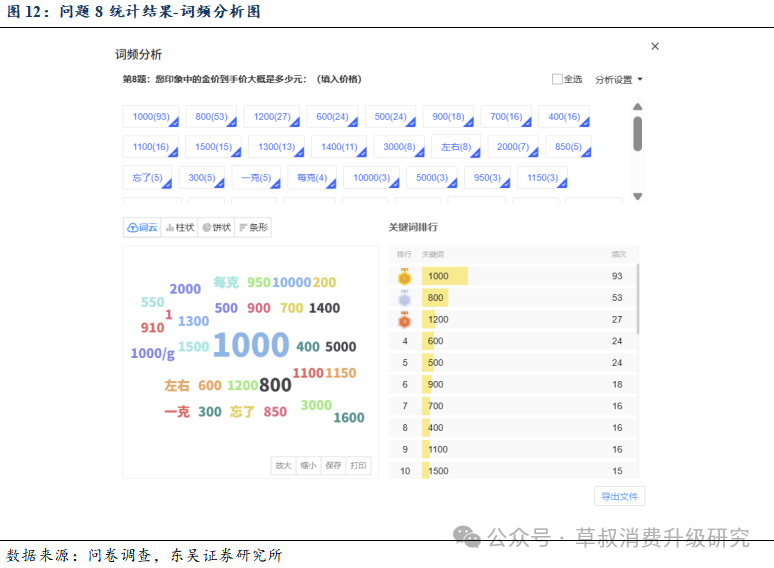Switch to the 柱状 chart tab
This screenshot has height=568, width=774.
point(180,227)
